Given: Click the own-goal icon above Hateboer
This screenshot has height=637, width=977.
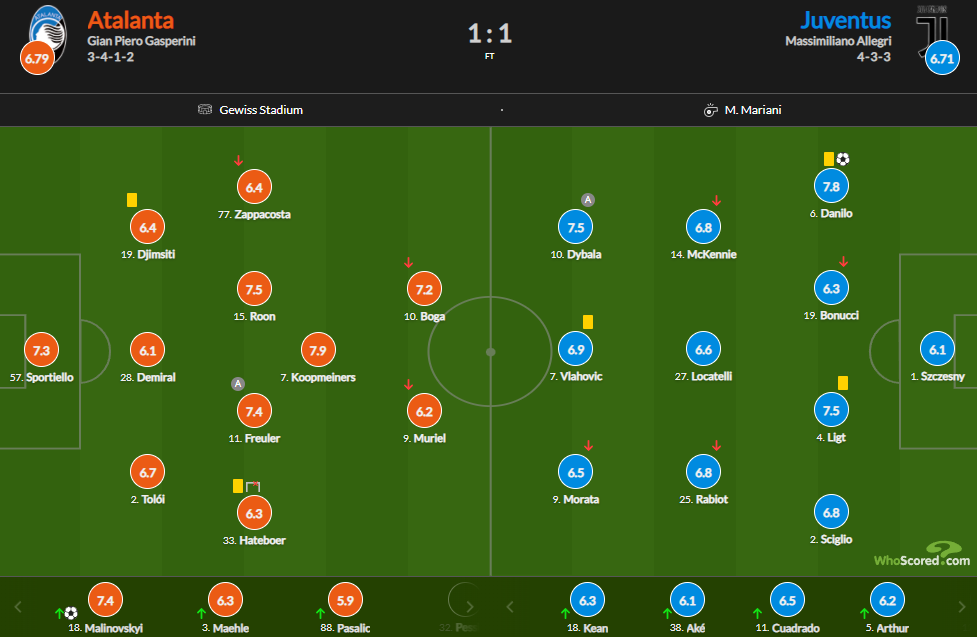Looking at the screenshot, I should 253,486.
